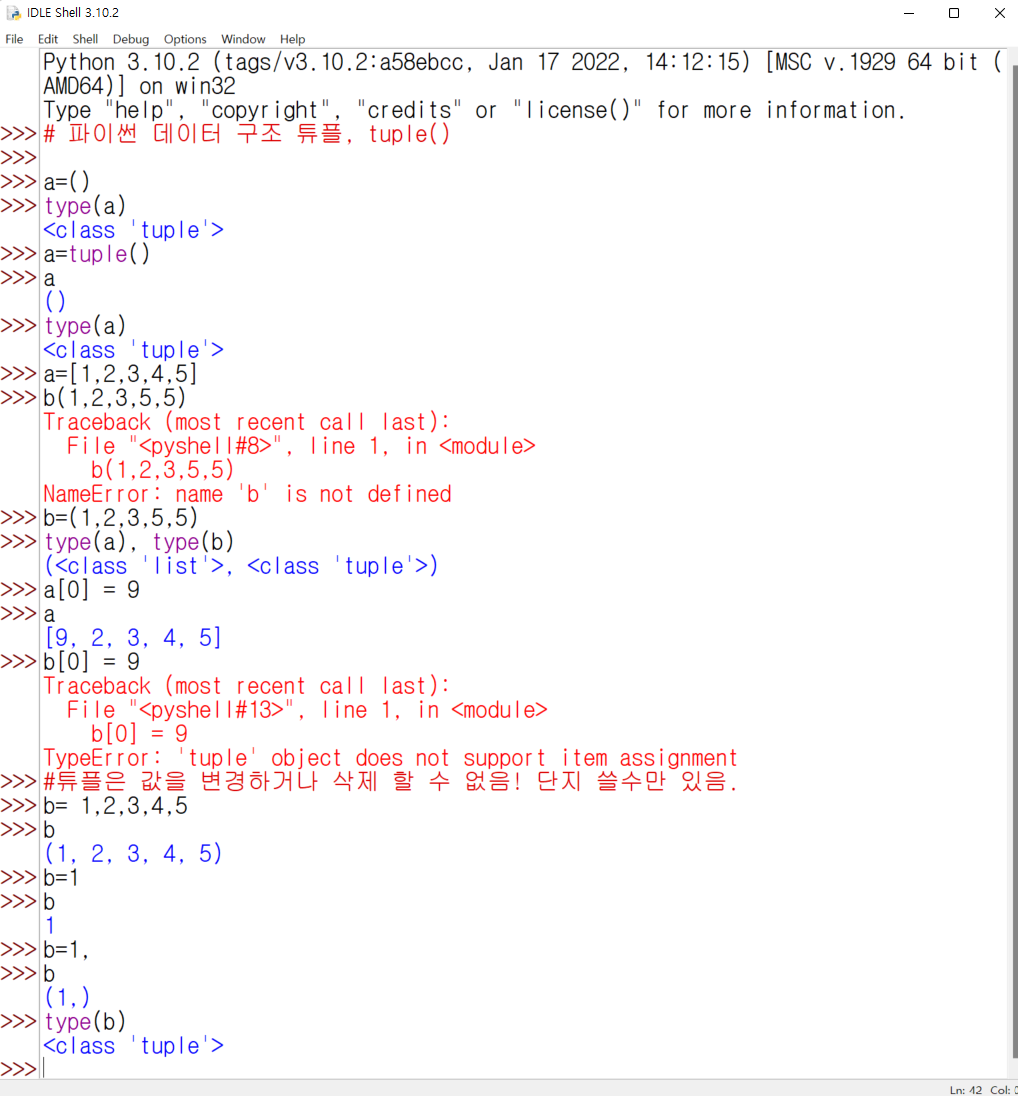Click the input line 'b(1,2,3,5,5)' after the prompt
This screenshot has width=1018, height=1096.
pos(115,398)
